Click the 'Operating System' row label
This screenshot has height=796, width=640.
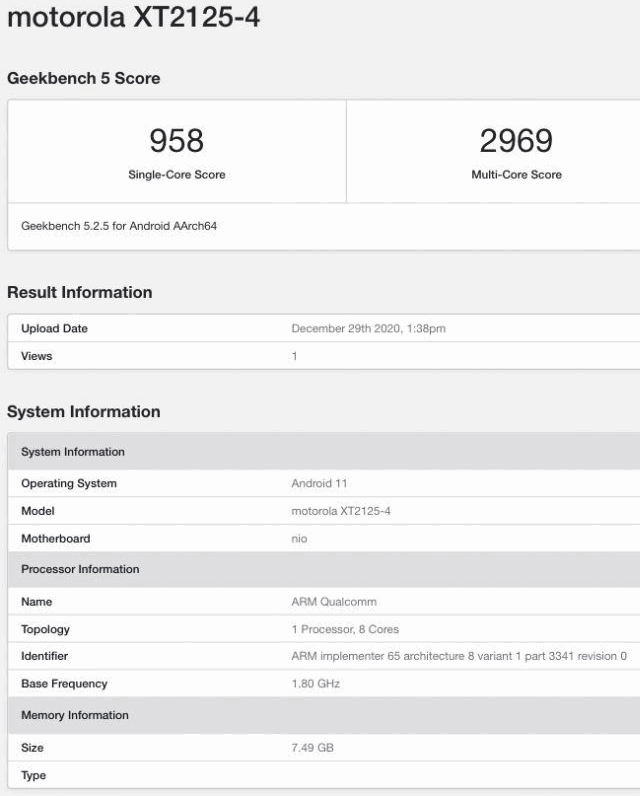pyautogui.click(x=69, y=483)
